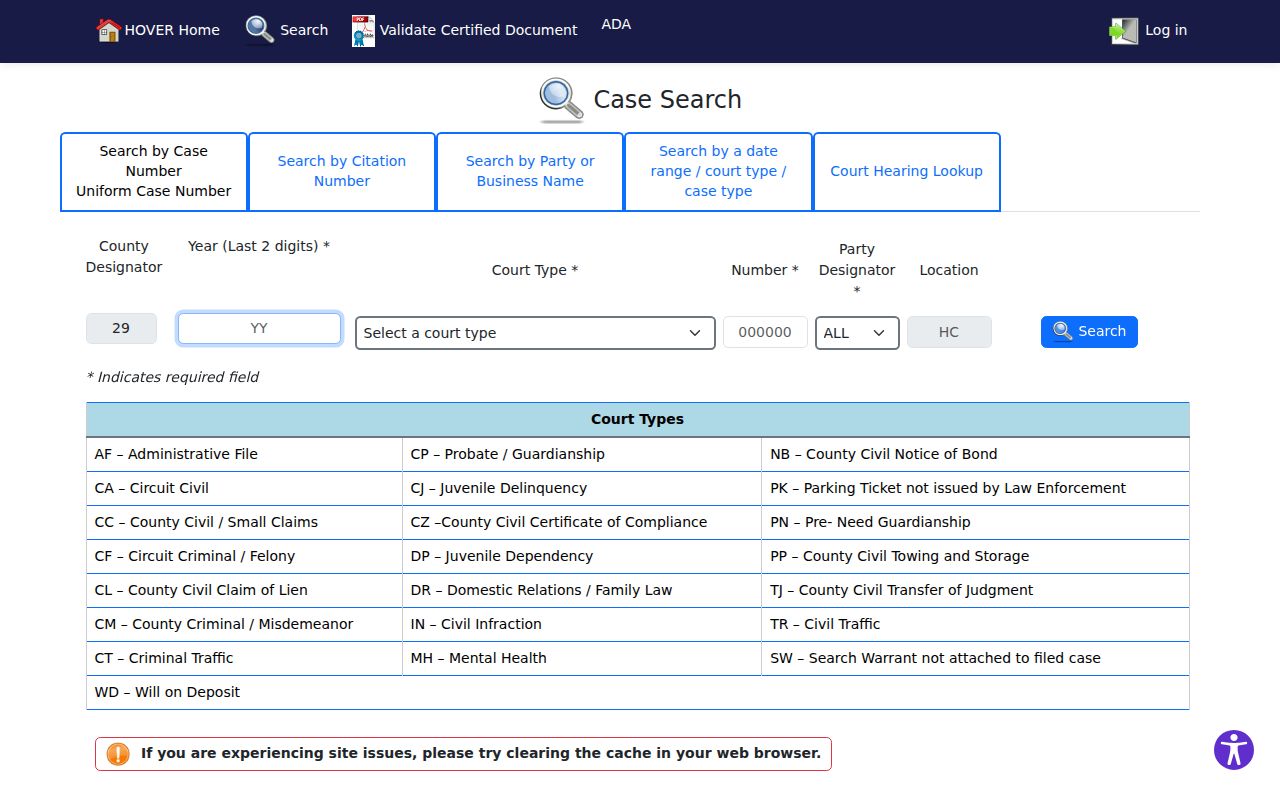This screenshot has width=1280, height=800.
Task: Click 'CM – County Criminal / Misdemeanor' cell
Action: coord(244,624)
